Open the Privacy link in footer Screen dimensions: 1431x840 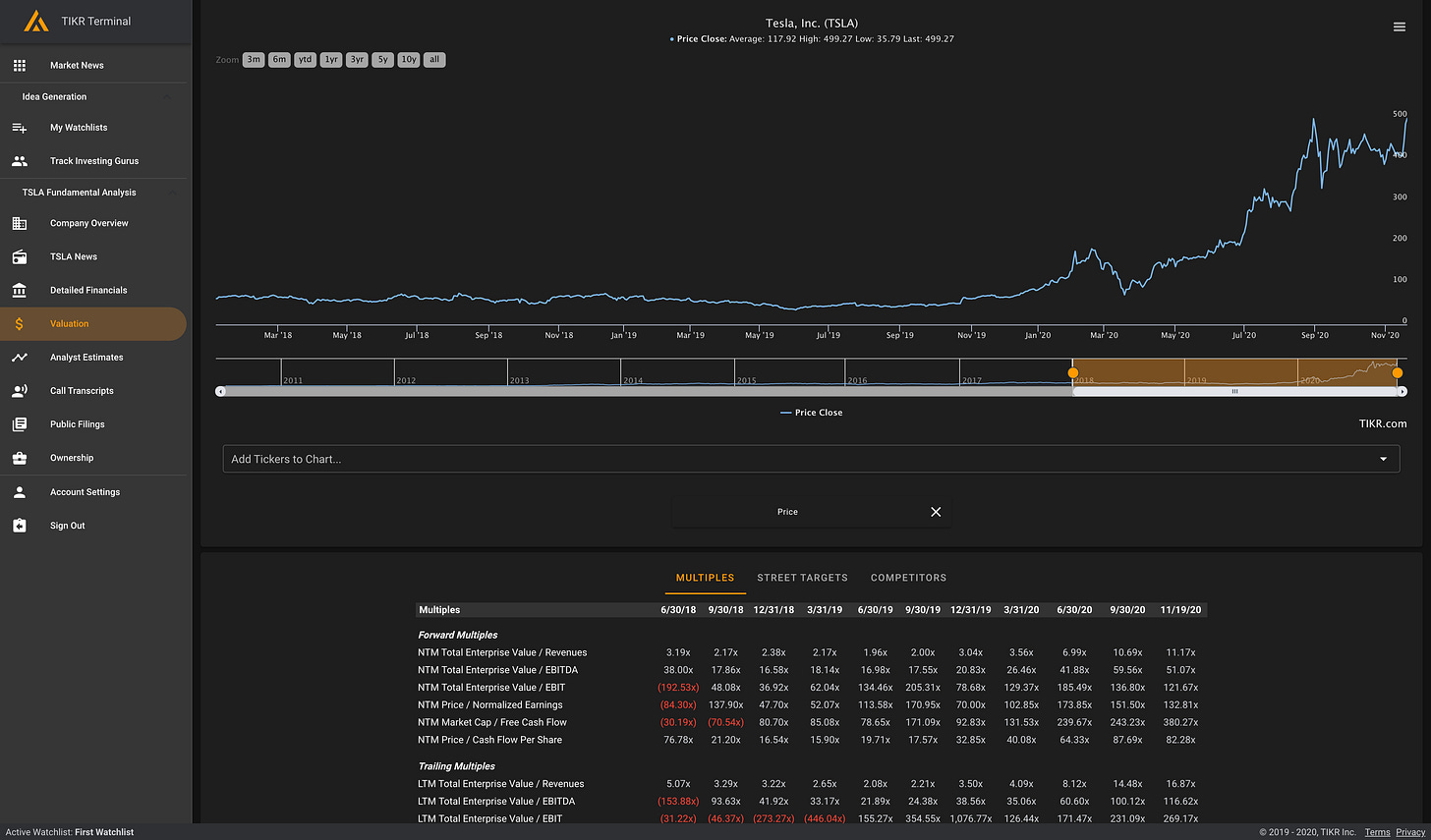(1410, 832)
